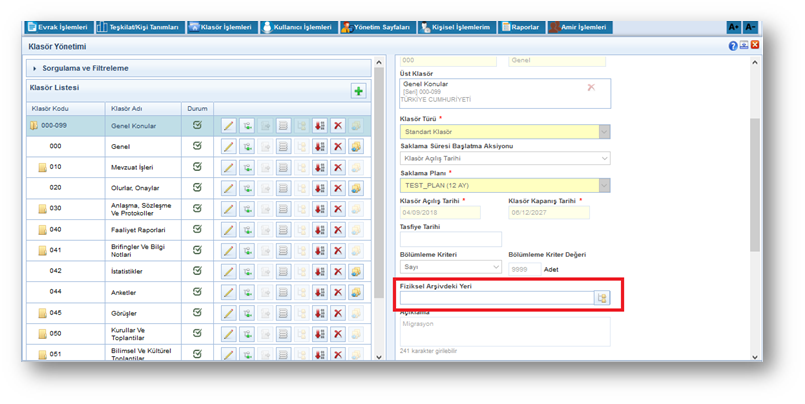
Task: Delete the Mevzuat İşleri folder with red X
Action: click(x=338, y=168)
